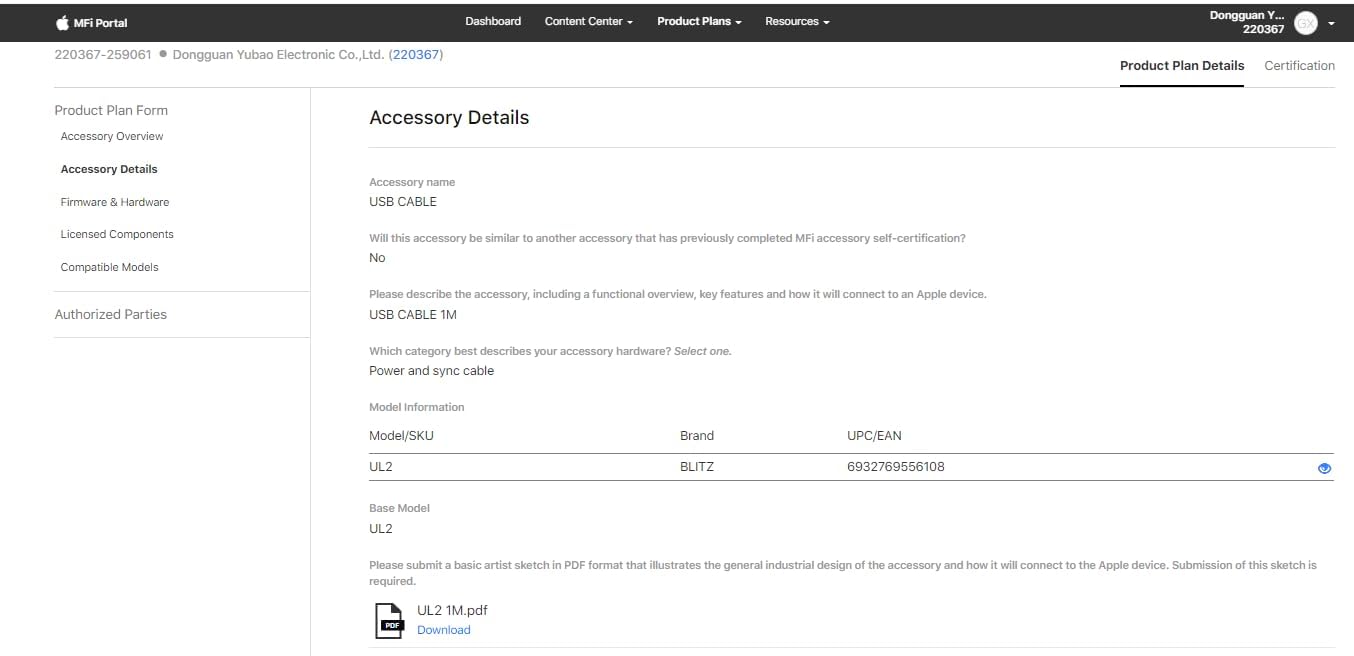Screen dimensions: 1354x656
Task: Select the Product Plan Details tab
Action: (1182, 65)
